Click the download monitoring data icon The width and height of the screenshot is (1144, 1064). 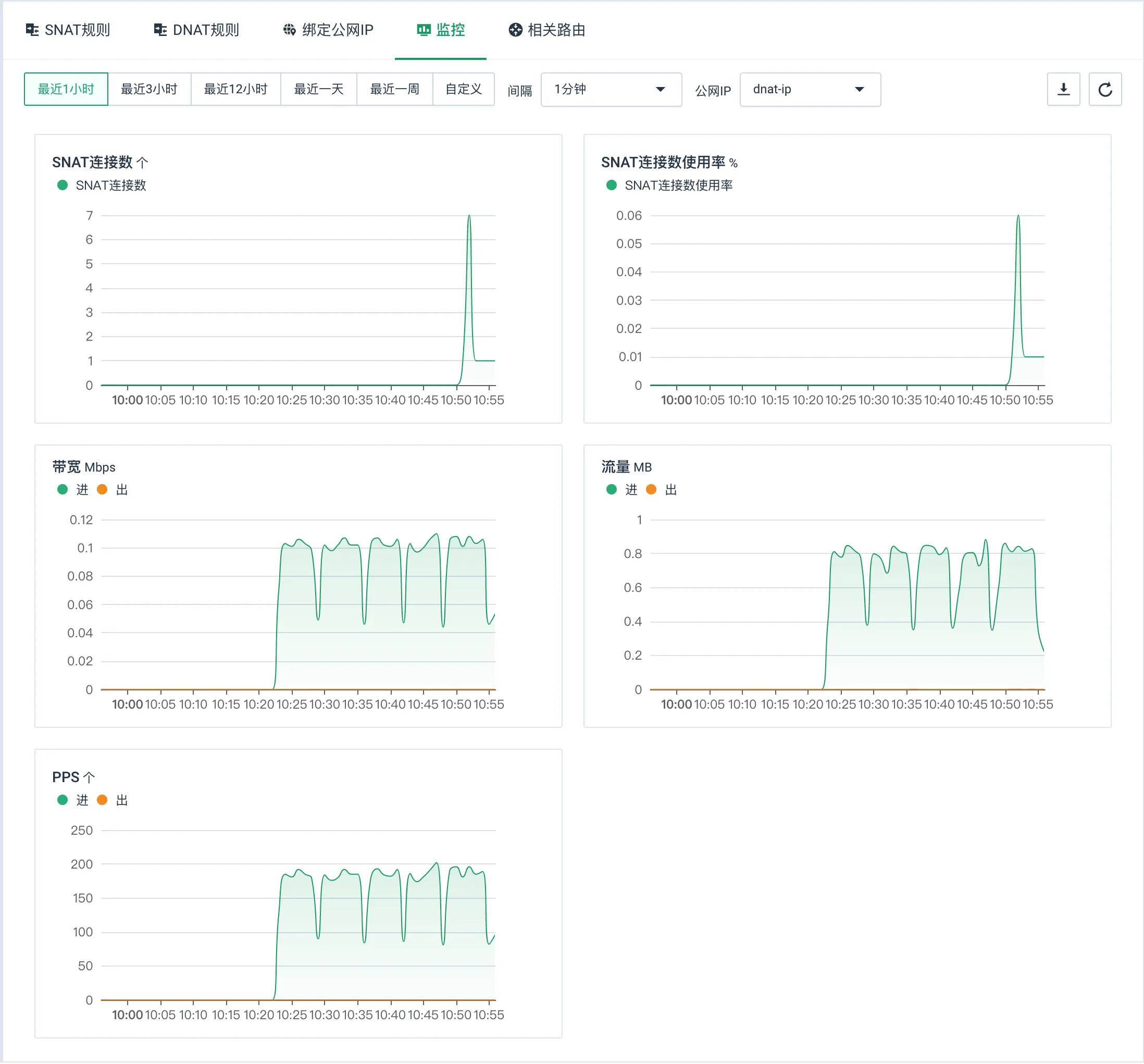coord(1063,89)
